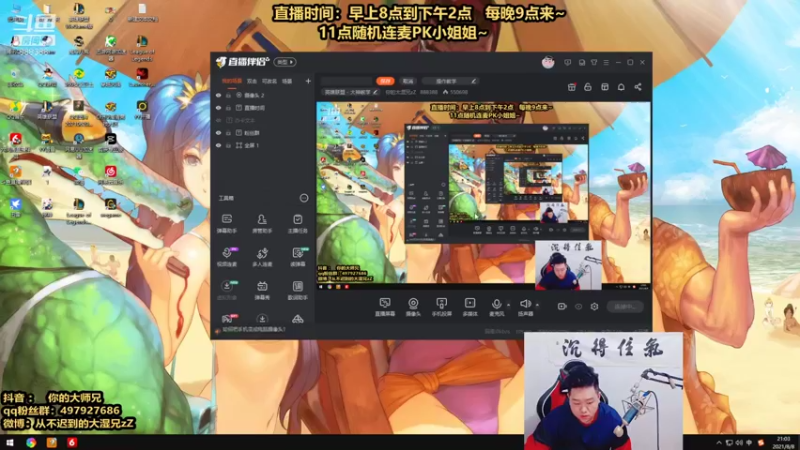This screenshot has height=450, width=800.
Task: Expand the microphone options arrow
Action: 508,305
